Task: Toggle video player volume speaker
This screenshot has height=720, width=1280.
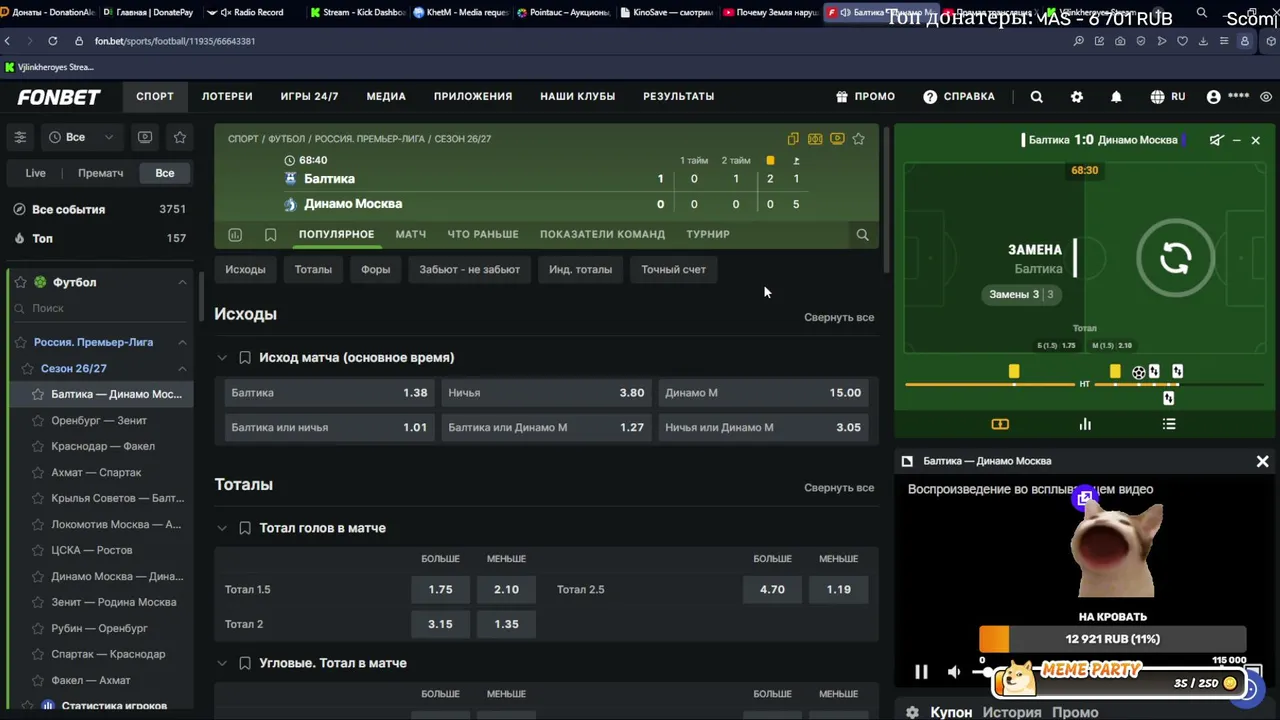Action: click(x=954, y=672)
